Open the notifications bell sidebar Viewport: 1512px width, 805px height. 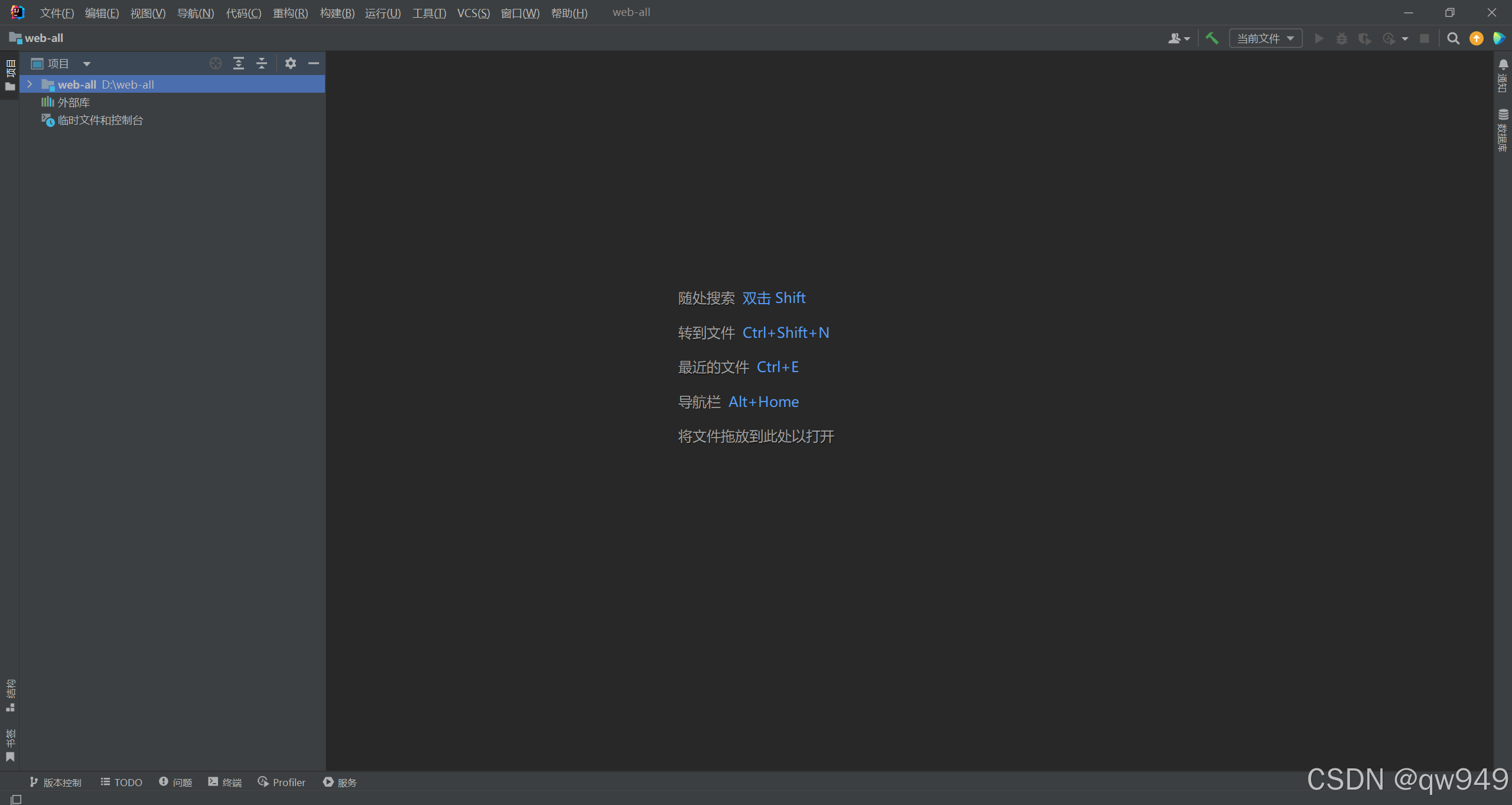click(1503, 76)
